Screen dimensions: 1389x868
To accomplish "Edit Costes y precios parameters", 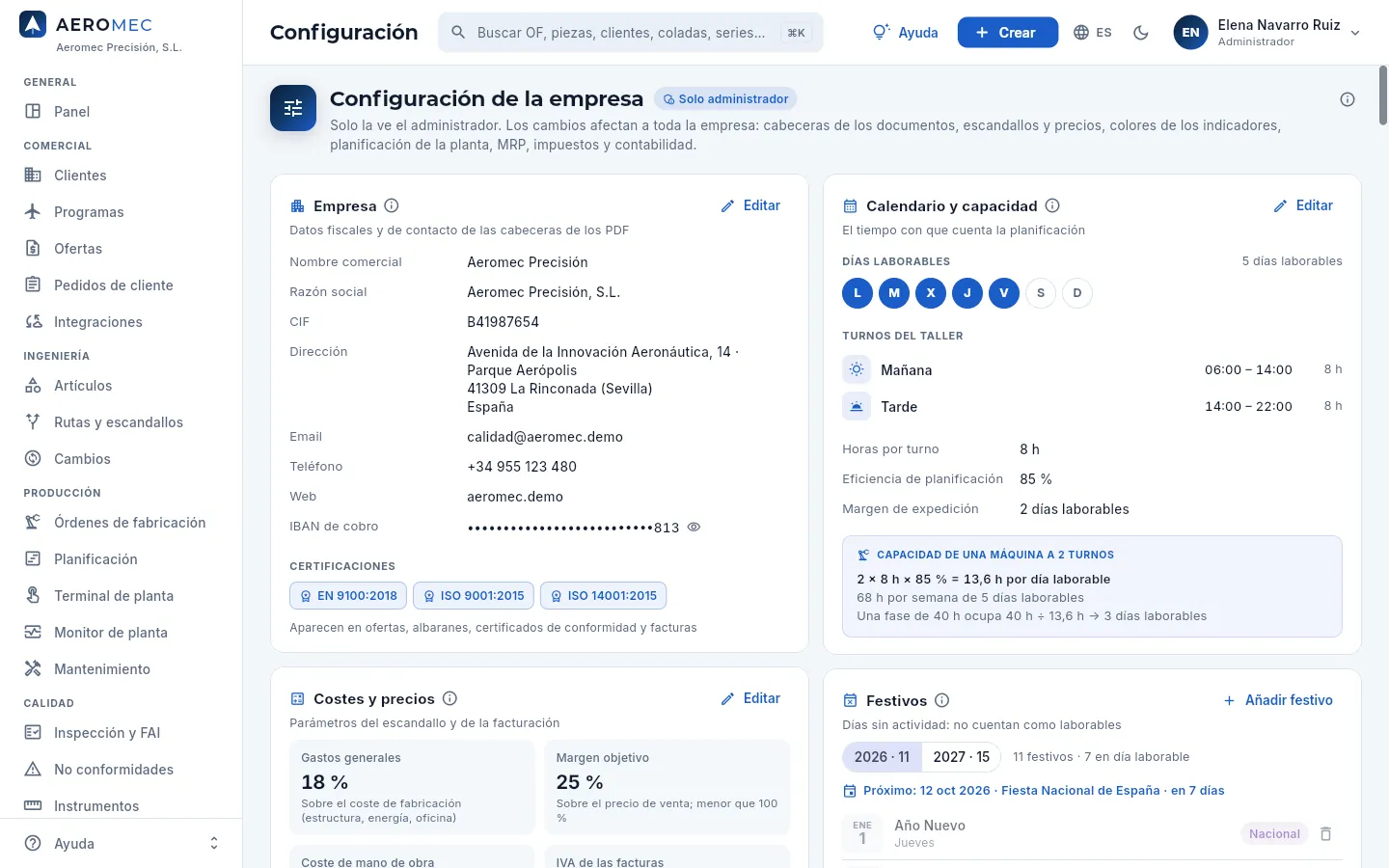I will [x=750, y=698].
